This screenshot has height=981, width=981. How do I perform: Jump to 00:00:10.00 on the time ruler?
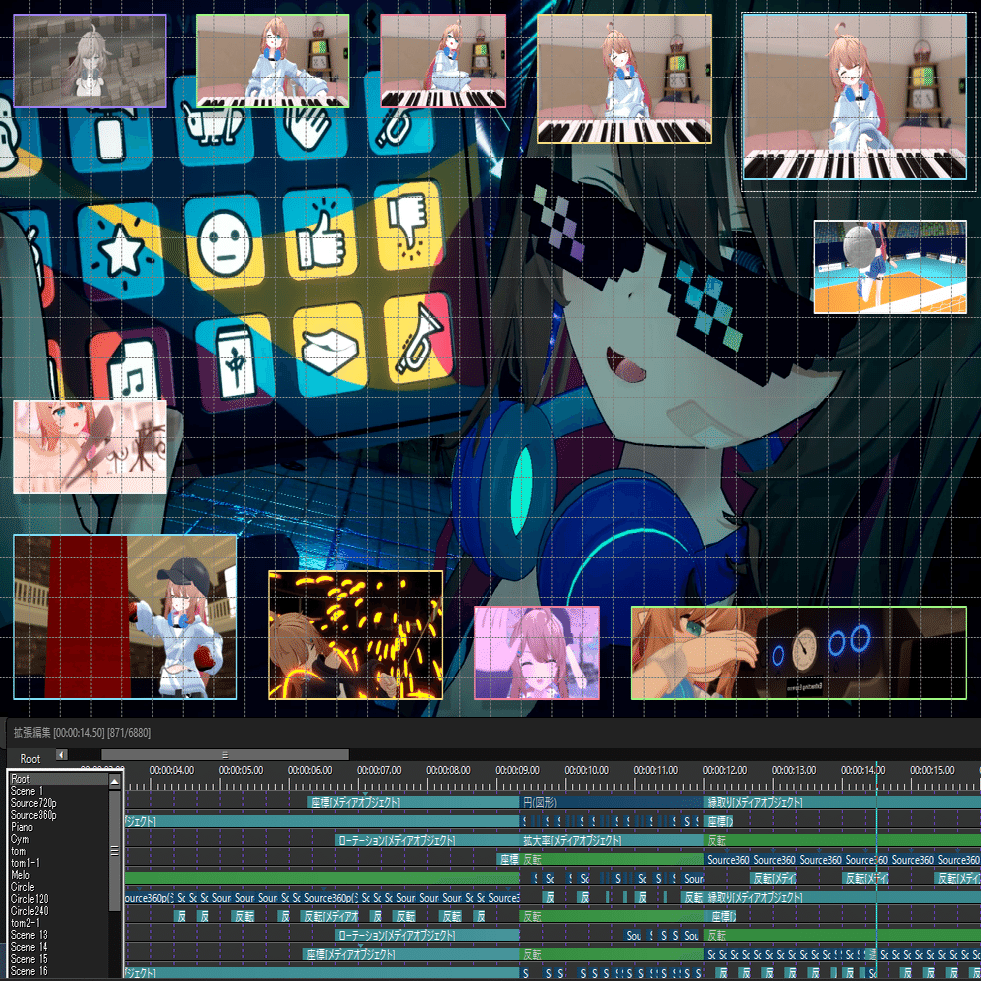click(586, 770)
